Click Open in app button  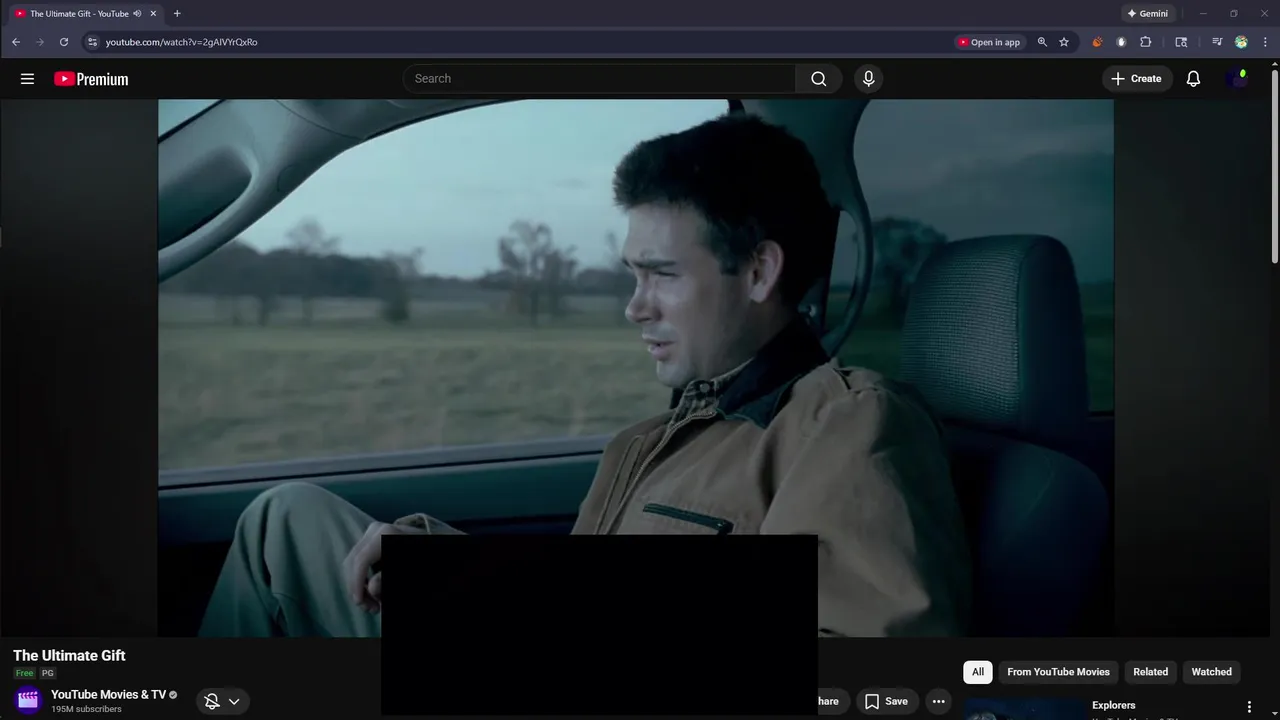(988, 42)
